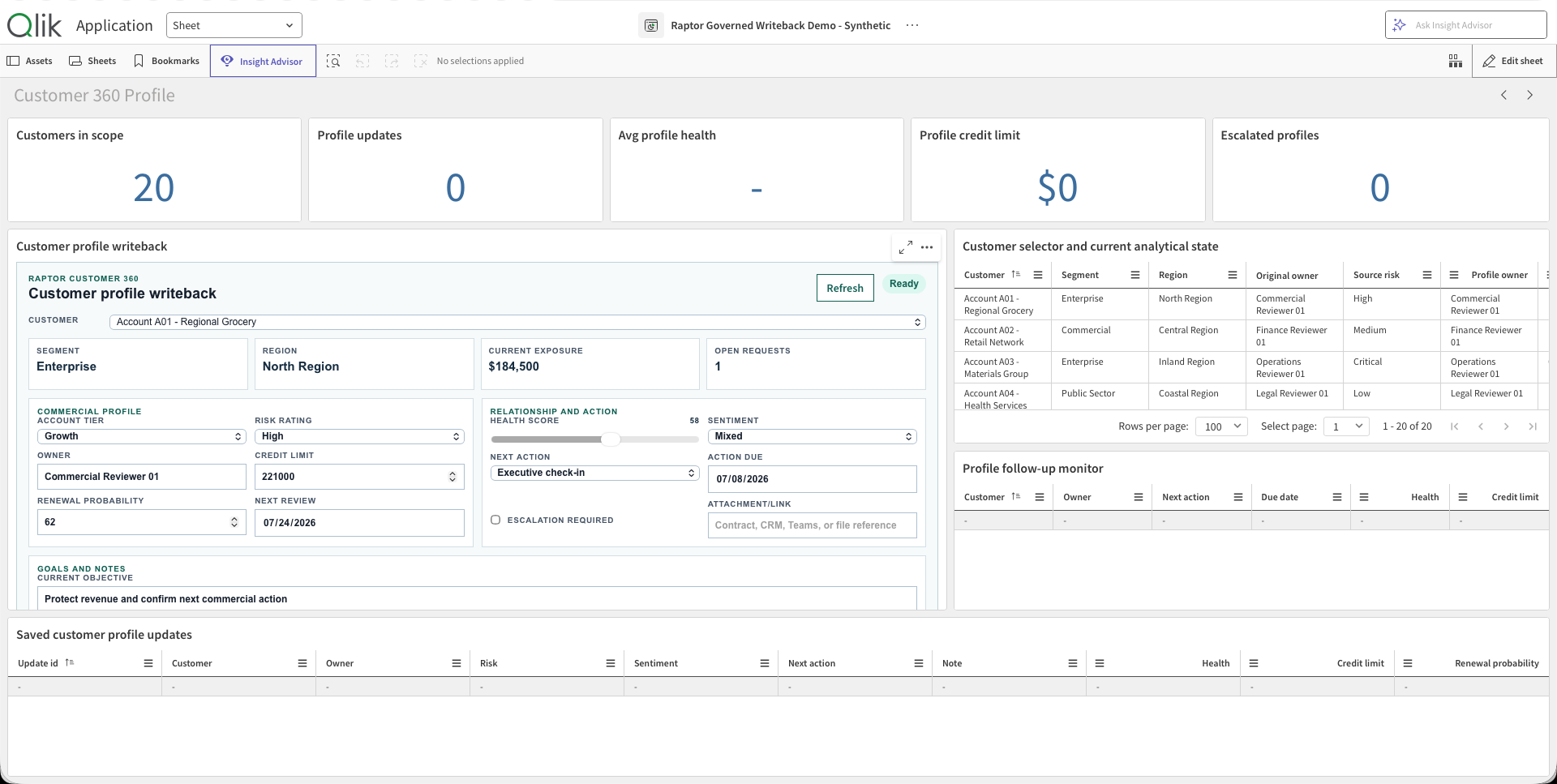This screenshot has width=1557, height=784.
Task: Adjust the Health Score slider handle
Action: pos(611,439)
